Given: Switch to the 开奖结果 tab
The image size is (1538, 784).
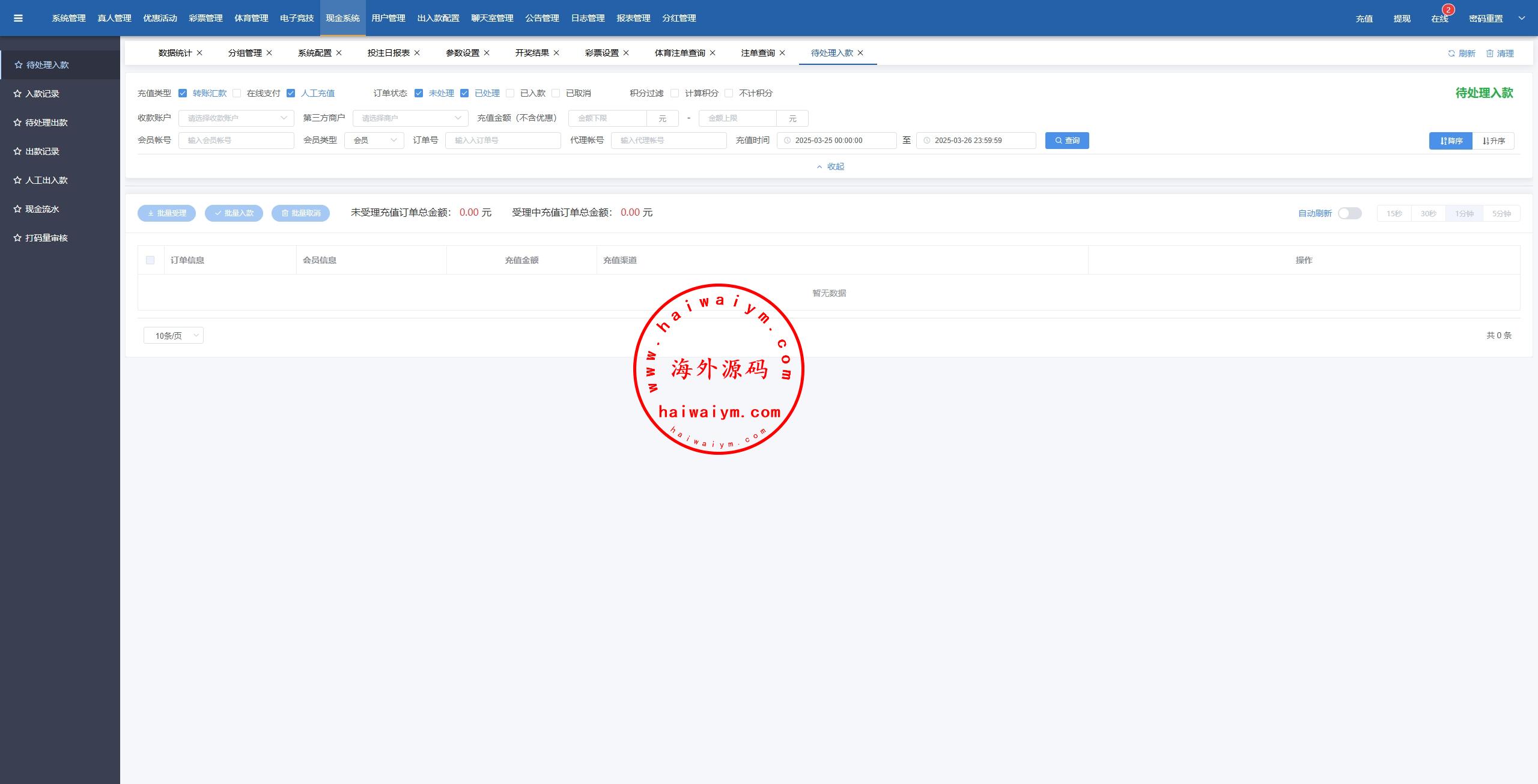Looking at the screenshot, I should pos(531,53).
